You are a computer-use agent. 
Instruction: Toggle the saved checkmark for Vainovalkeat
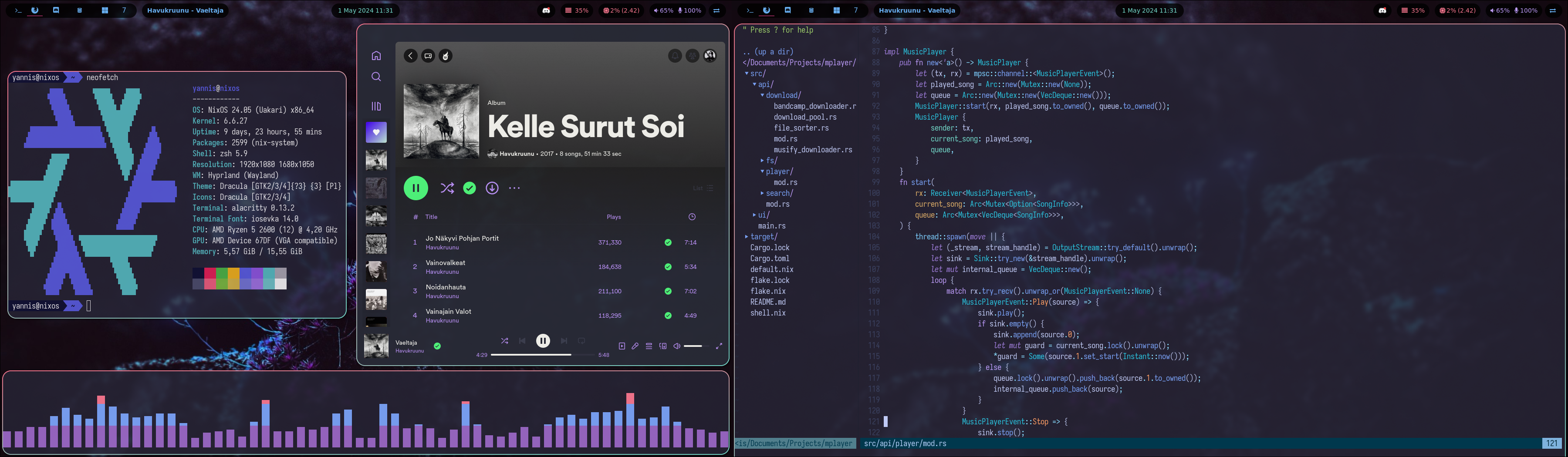668,266
